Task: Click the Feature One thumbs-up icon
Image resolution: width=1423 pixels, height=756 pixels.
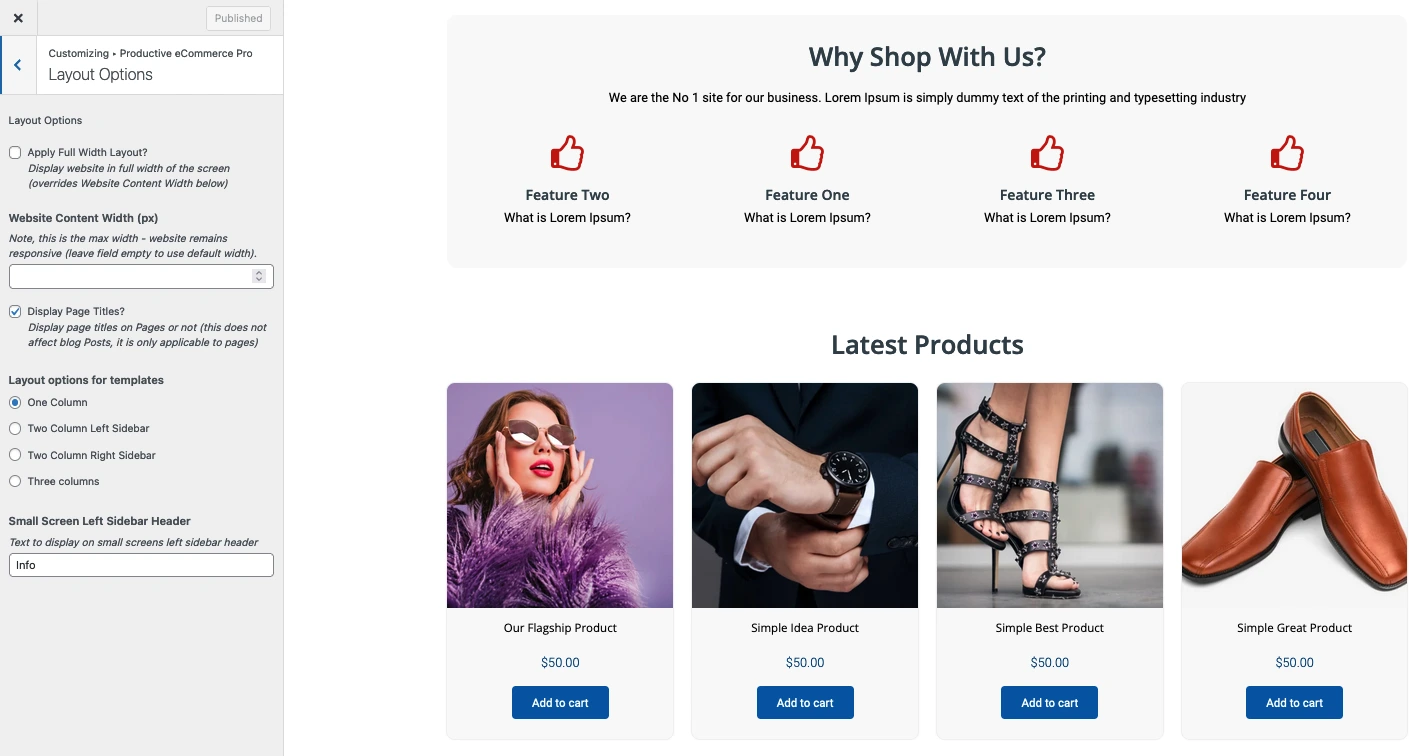Action: (807, 154)
